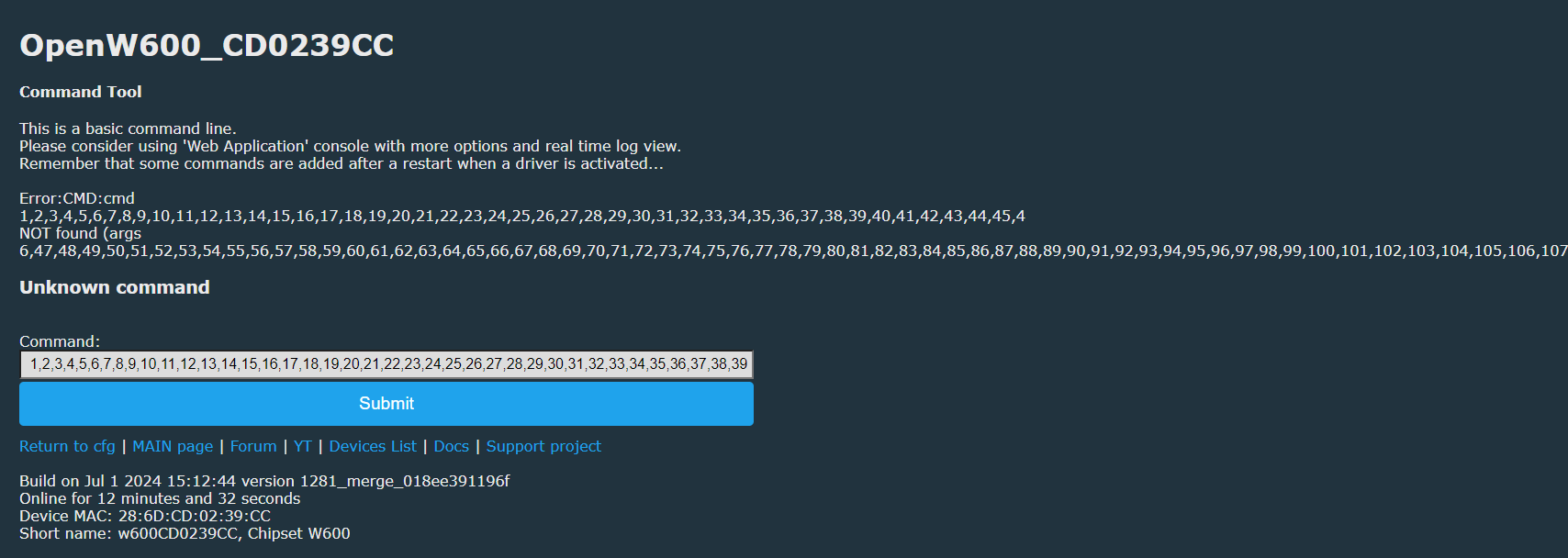Click the Unknown command heading
This screenshot has height=558, width=1568.
[115, 287]
